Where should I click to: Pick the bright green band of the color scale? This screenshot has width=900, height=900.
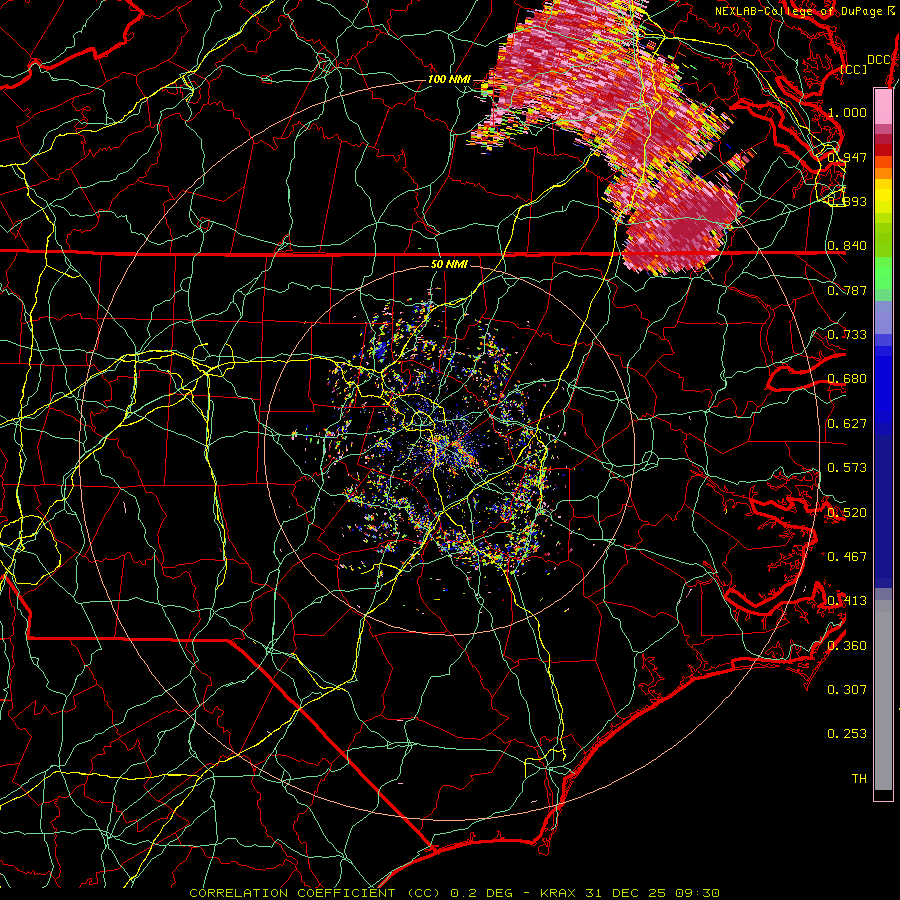coord(883,274)
